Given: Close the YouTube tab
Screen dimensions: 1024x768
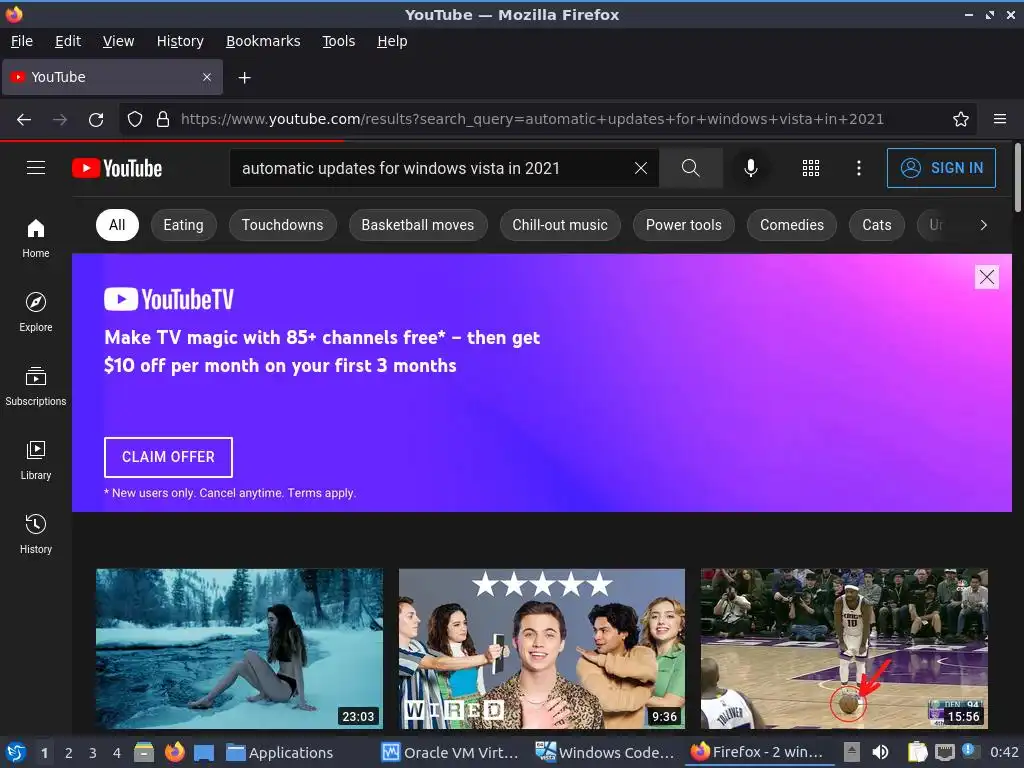Looking at the screenshot, I should [207, 77].
